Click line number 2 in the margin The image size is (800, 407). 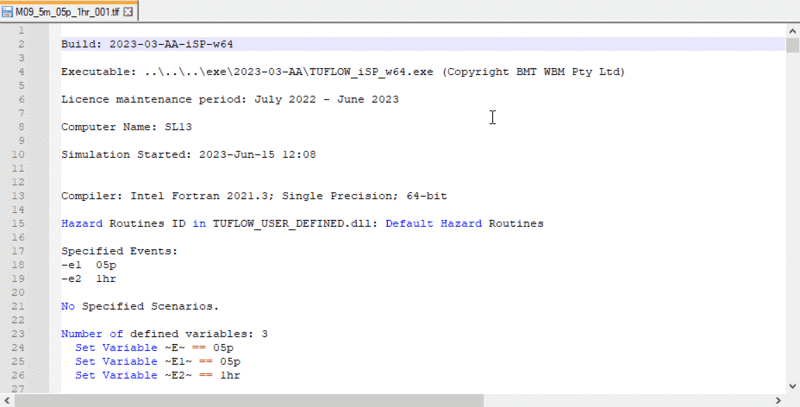[x=20, y=44]
